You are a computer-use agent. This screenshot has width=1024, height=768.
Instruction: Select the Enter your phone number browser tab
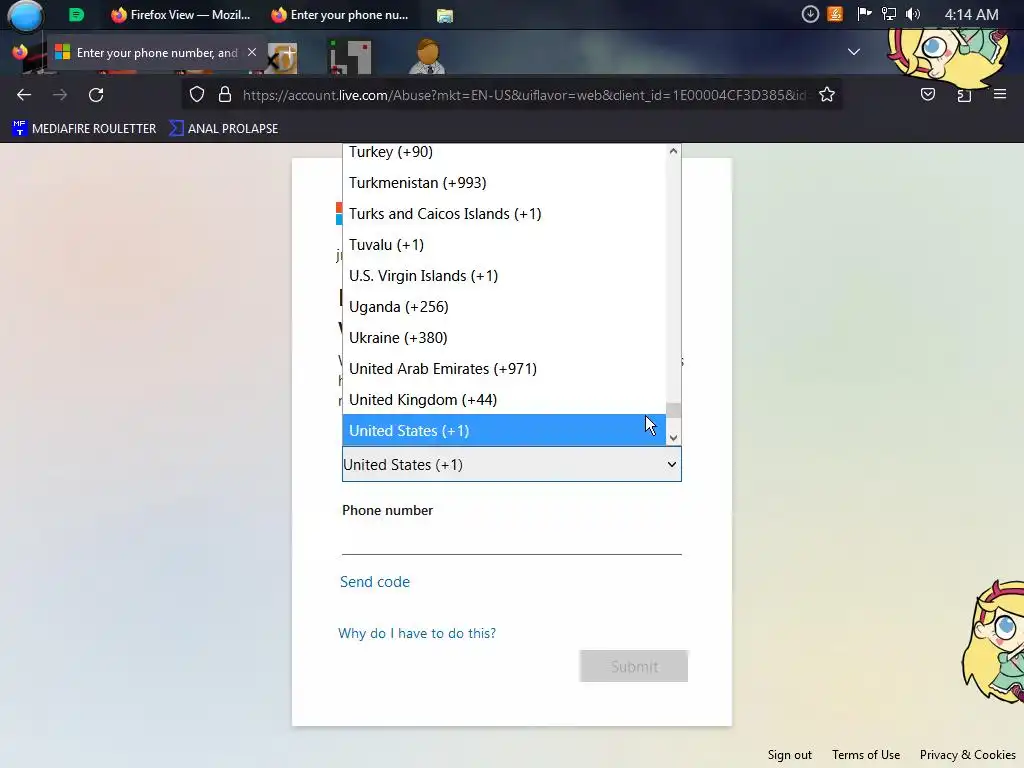pos(157,52)
